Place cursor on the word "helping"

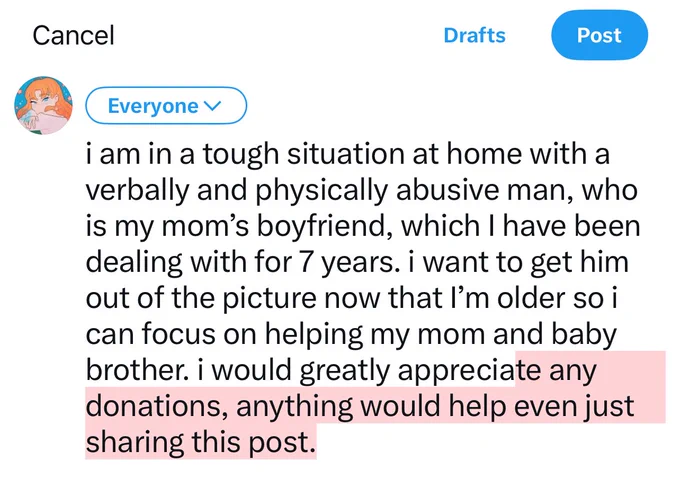(x=314, y=335)
